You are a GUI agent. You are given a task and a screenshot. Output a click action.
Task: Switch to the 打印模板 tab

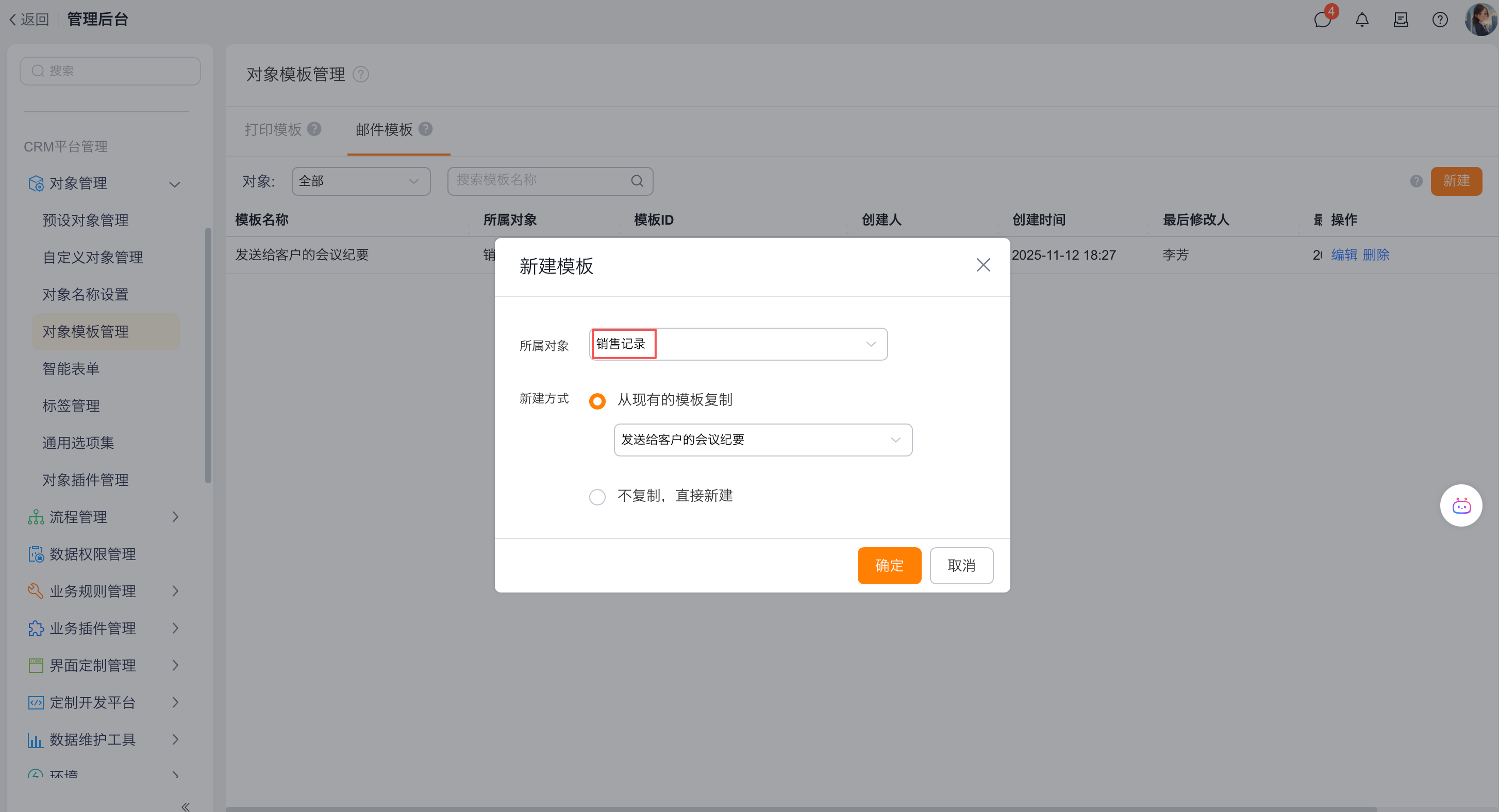(x=273, y=129)
